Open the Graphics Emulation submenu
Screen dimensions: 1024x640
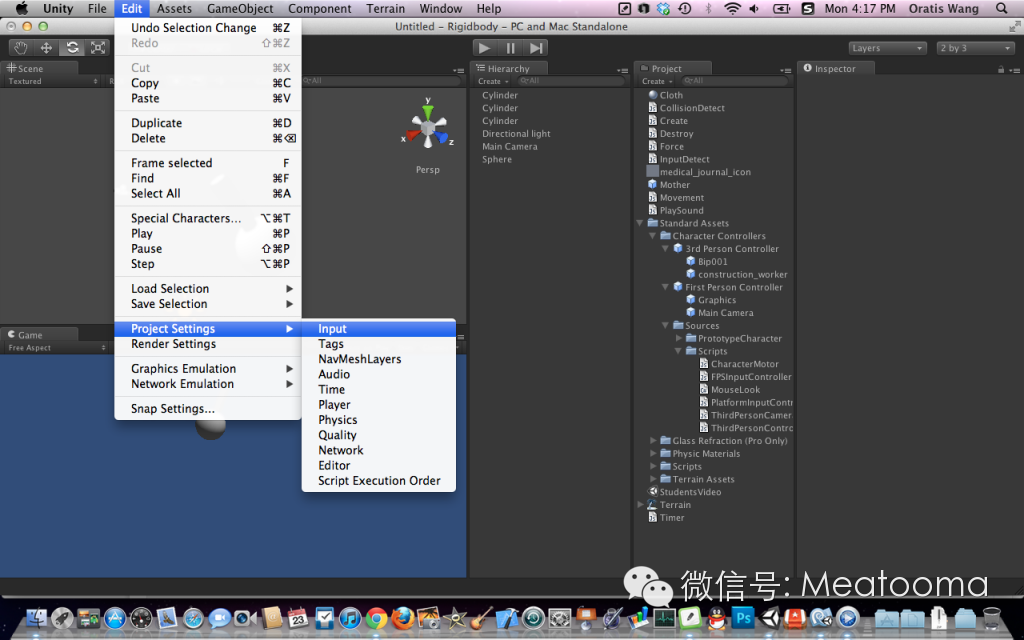207,369
